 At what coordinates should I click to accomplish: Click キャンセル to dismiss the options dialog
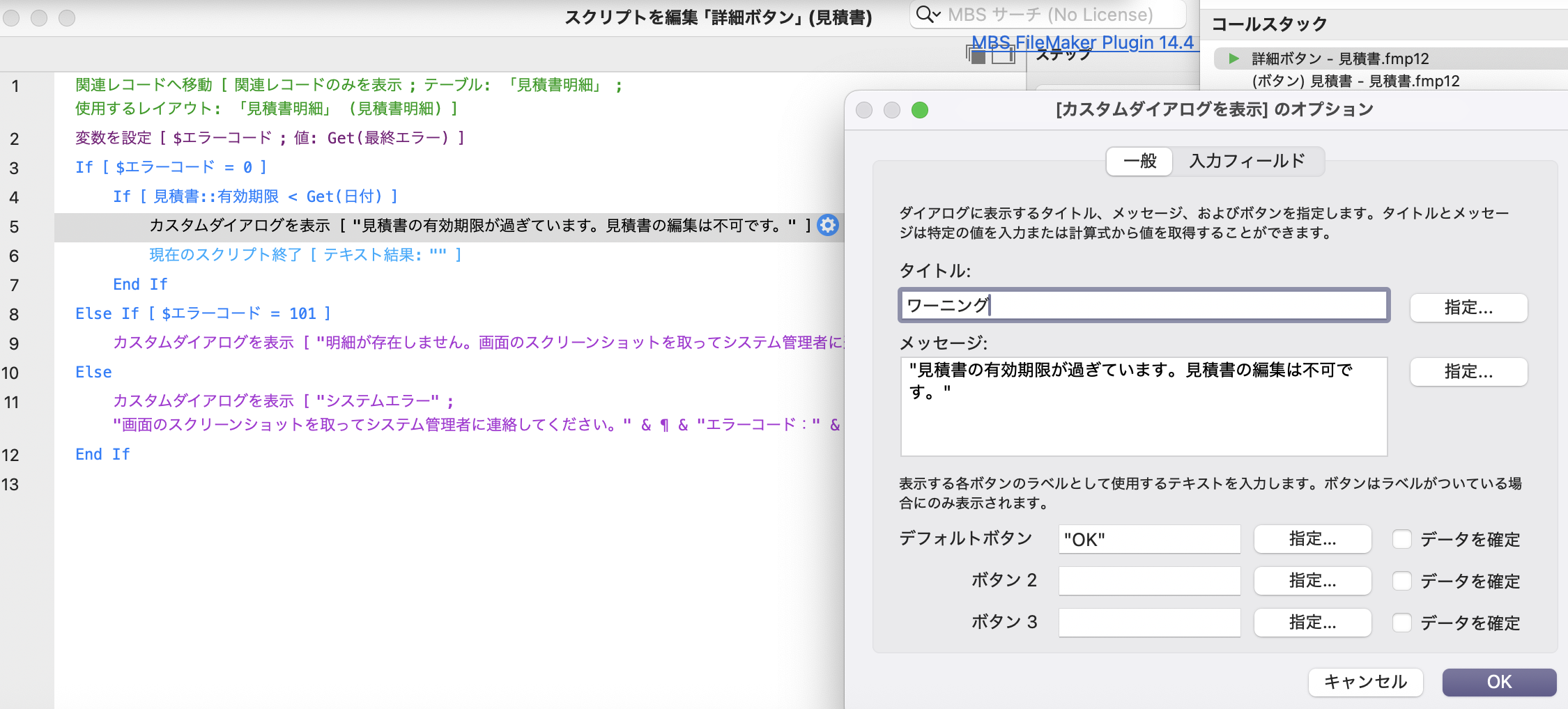coord(1365,683)
